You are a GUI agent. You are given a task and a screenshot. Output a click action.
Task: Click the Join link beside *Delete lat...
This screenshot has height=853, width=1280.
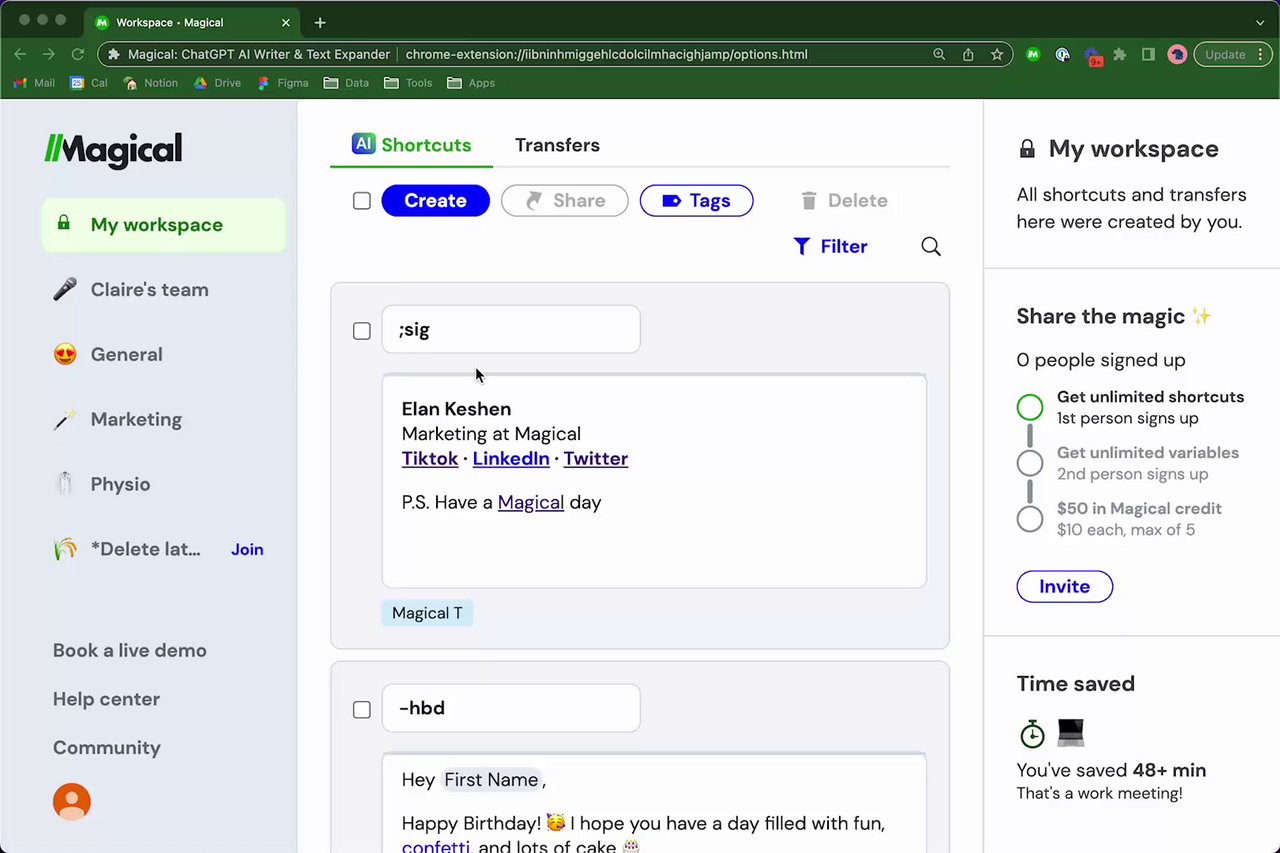click(x=247, y=549)
